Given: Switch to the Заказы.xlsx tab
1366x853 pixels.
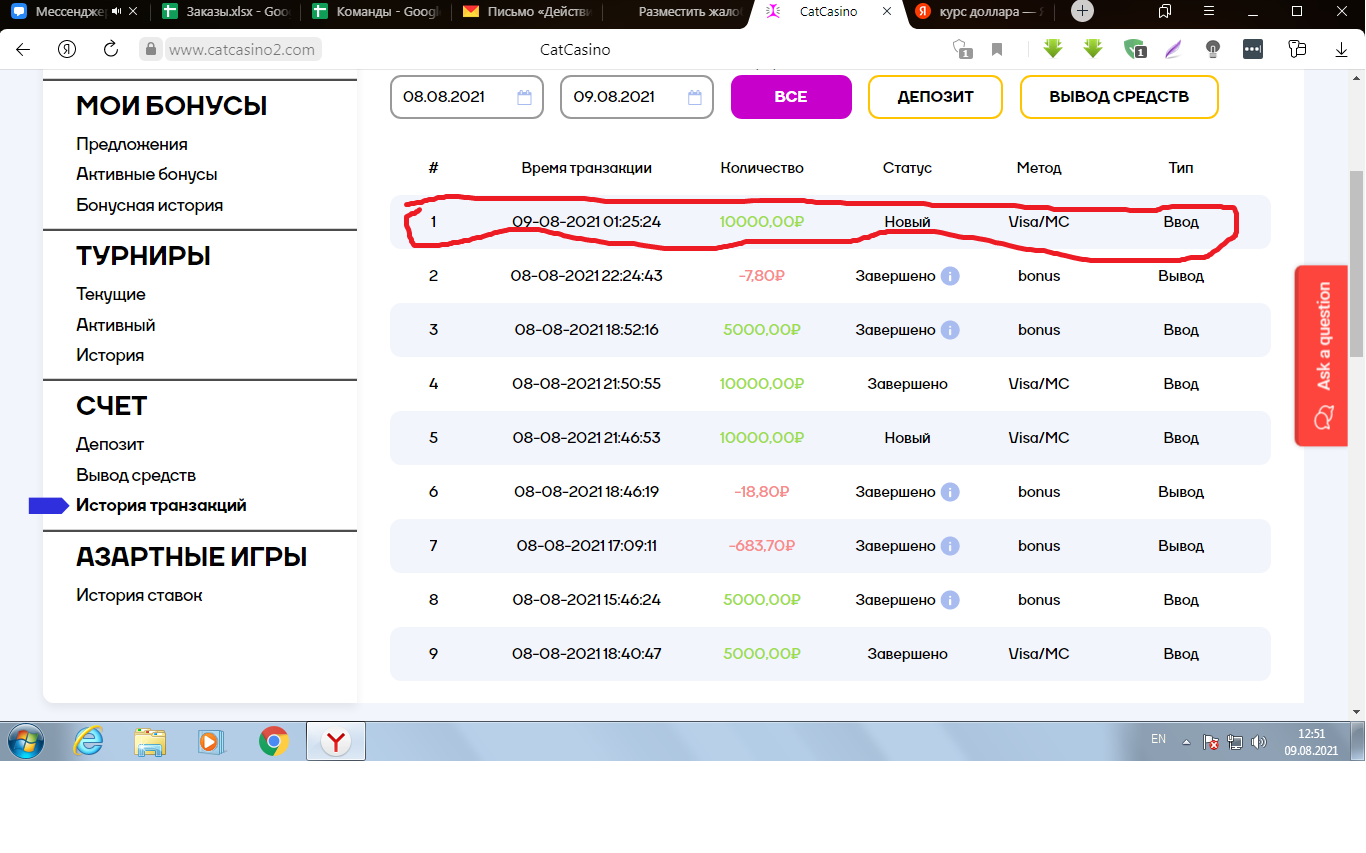Looking at the screenshot, I should (x=226, y=12).
